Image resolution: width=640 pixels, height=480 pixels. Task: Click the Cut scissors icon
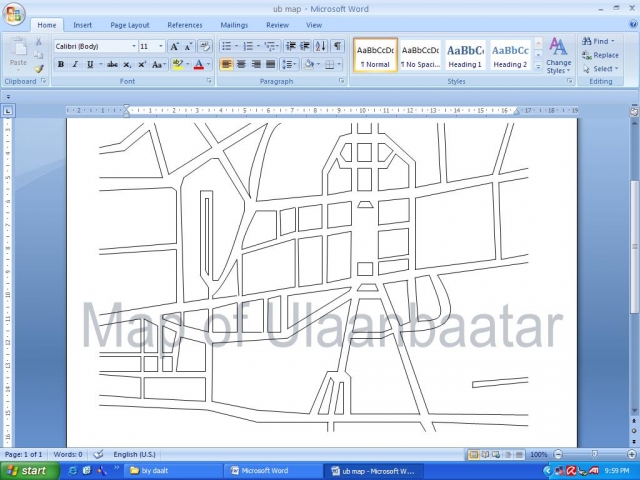click(38, 42)
